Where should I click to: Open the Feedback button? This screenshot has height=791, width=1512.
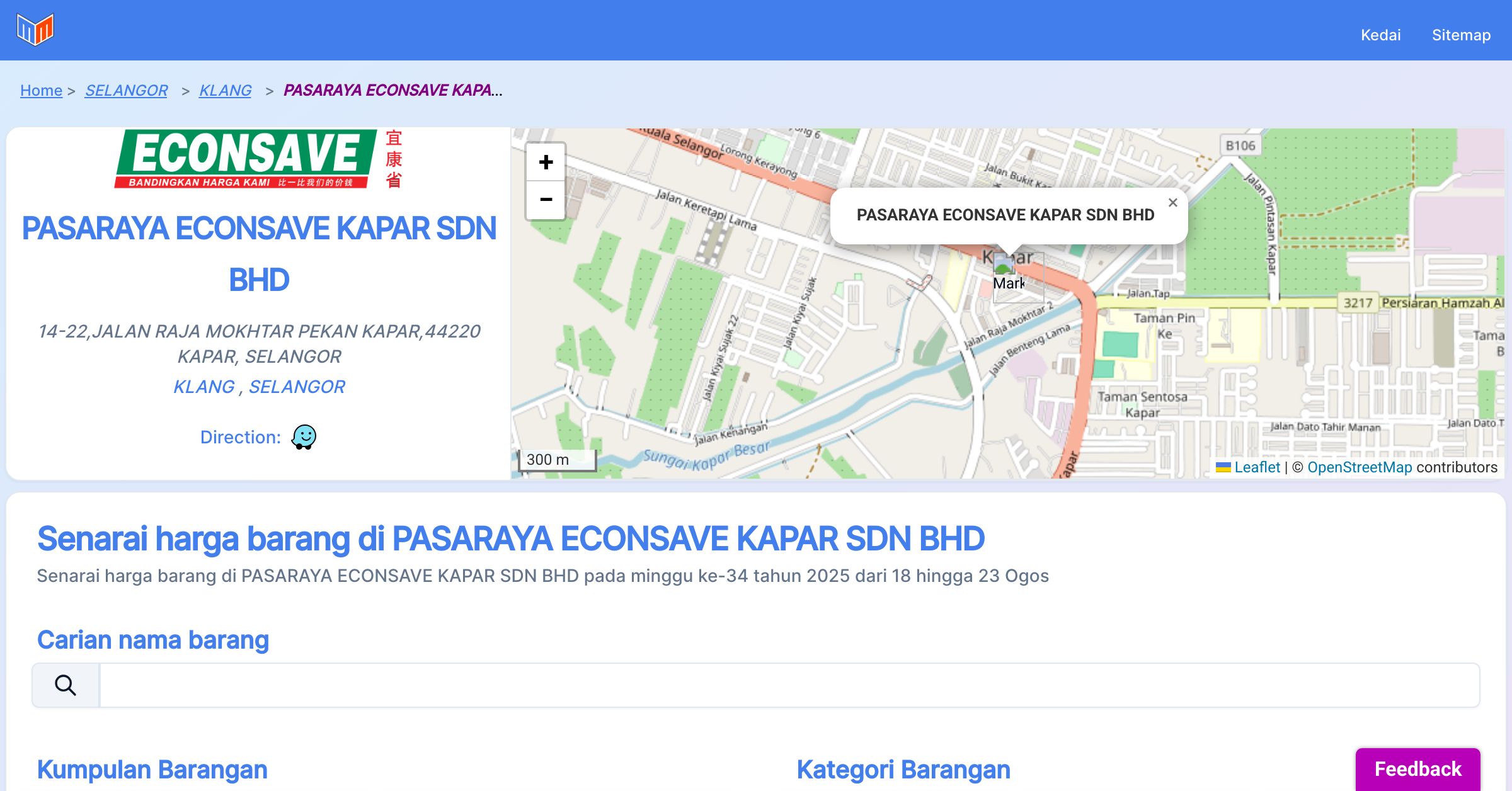1417,768
